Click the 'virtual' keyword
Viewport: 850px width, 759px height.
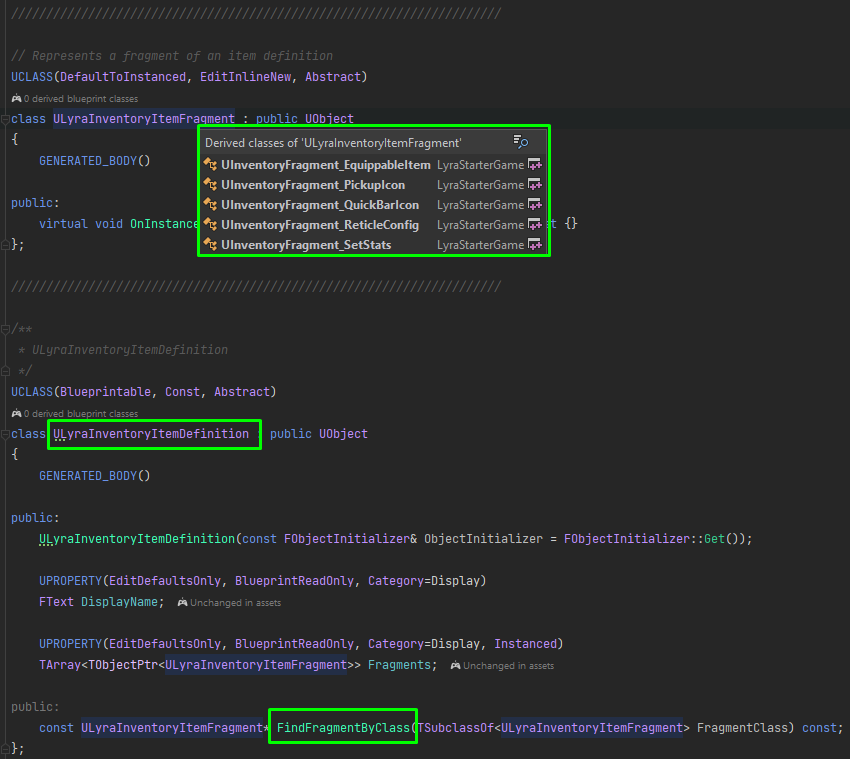[63, 224]
